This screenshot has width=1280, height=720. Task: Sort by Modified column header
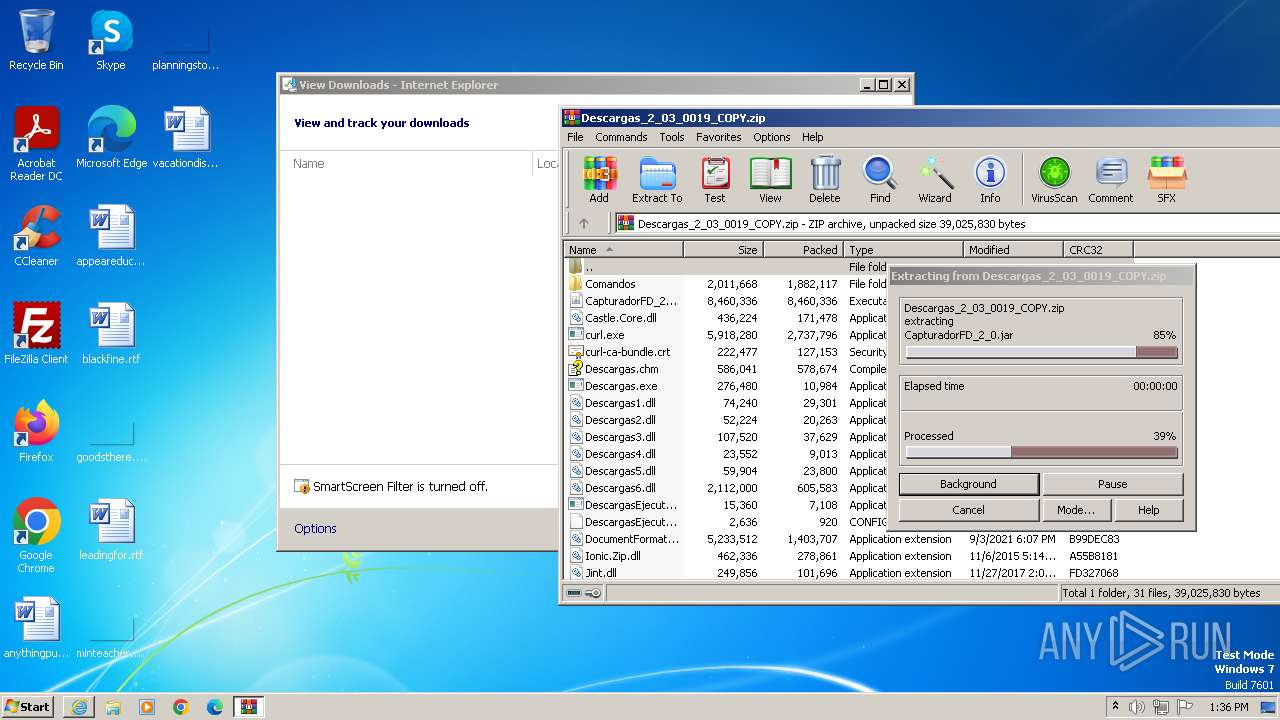coord(1013,250)
